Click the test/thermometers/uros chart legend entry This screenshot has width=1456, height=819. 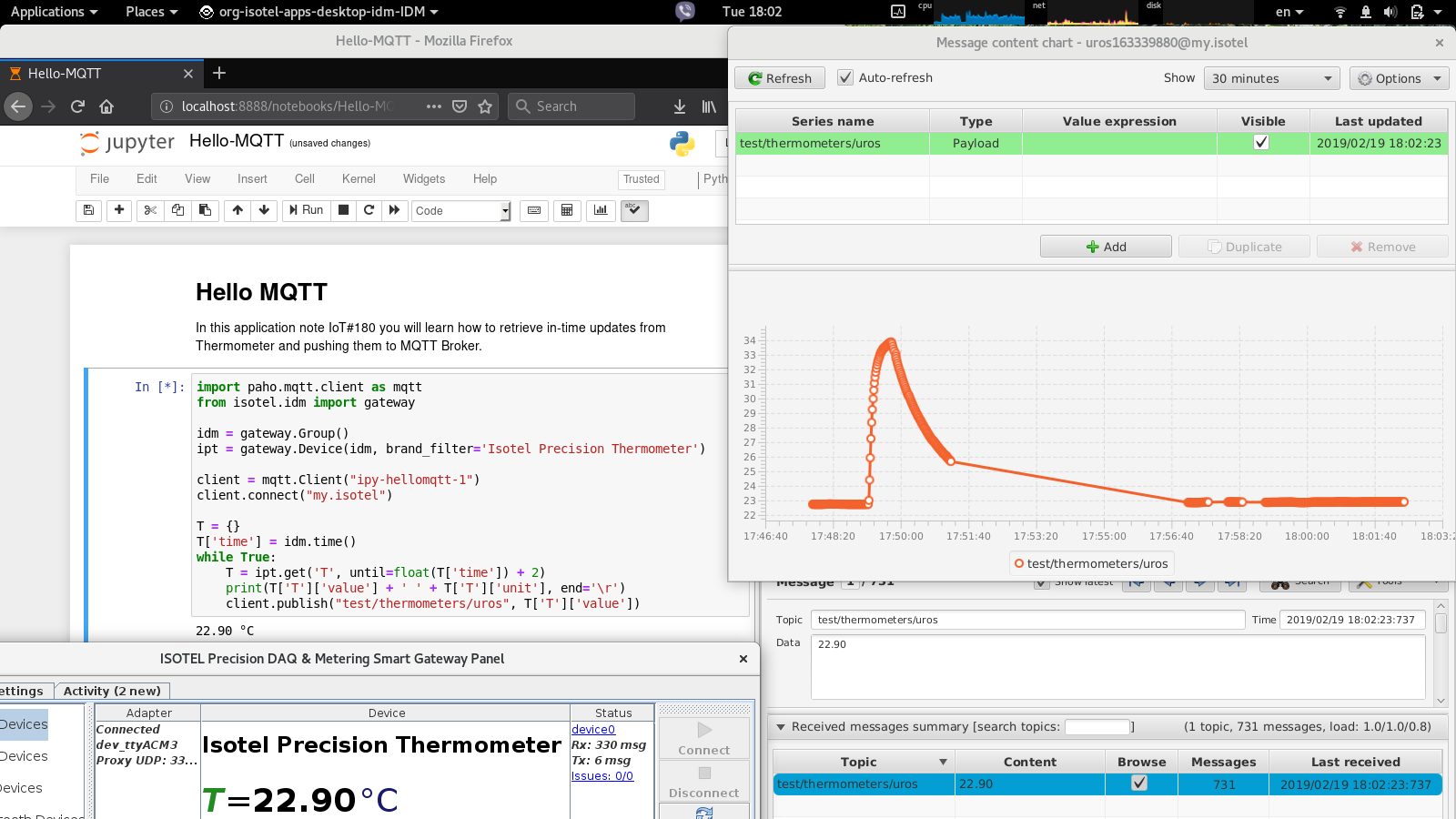[1092, 563]
